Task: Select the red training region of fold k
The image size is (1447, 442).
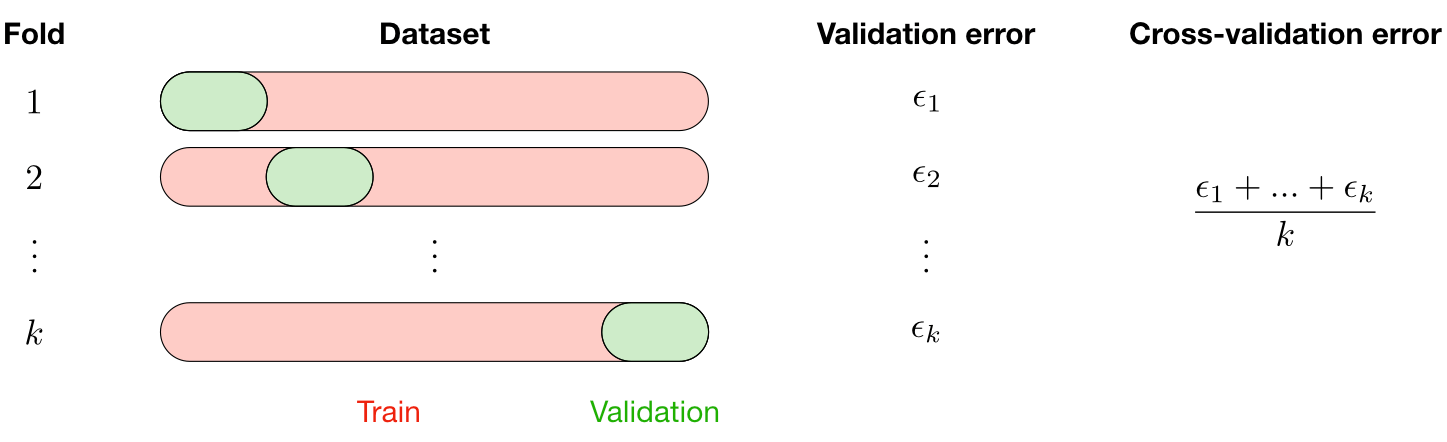Action: [381, 331]
